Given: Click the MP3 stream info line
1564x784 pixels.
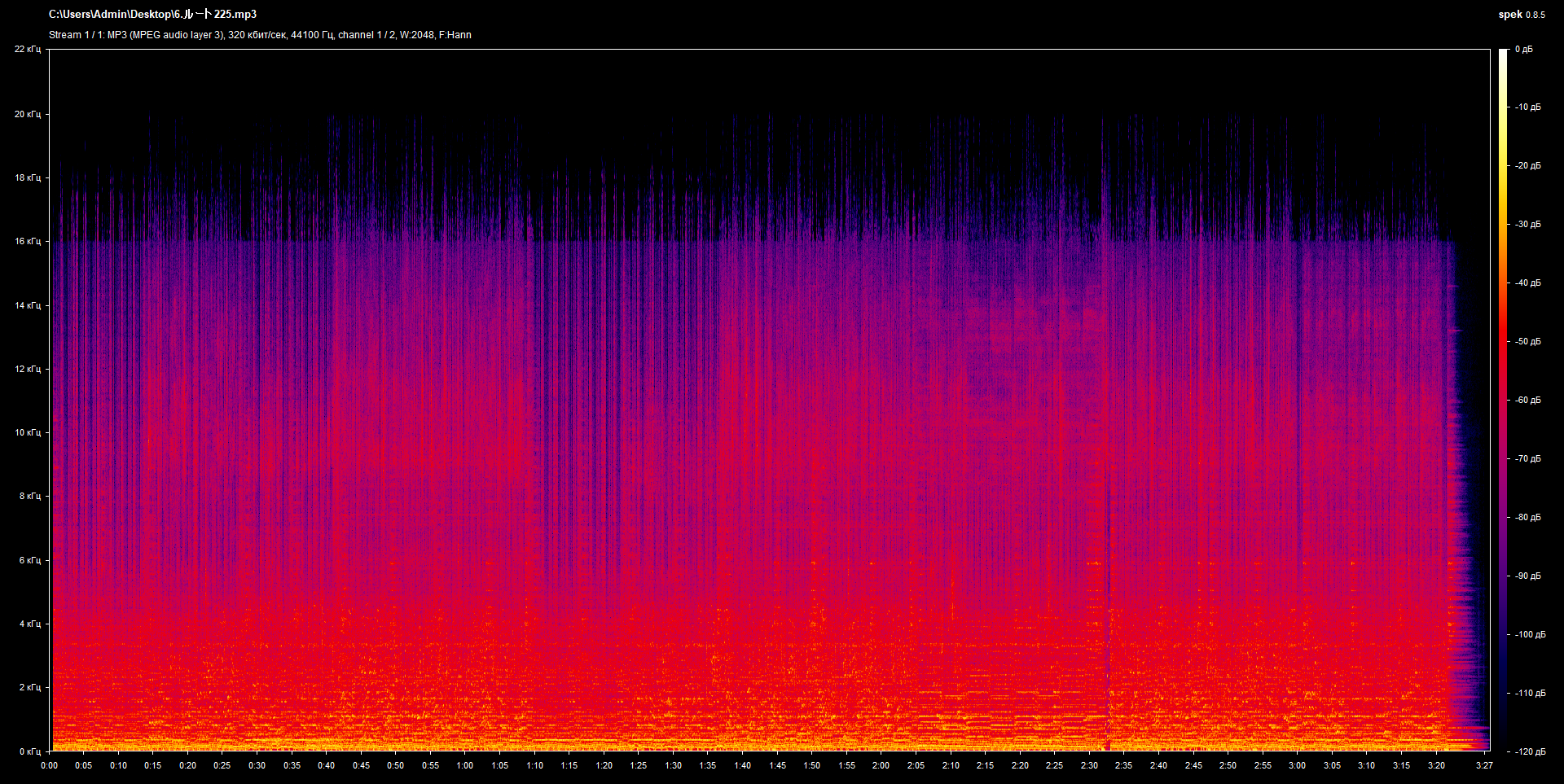Looking at the screenshot, I should [x=260, y=35].
